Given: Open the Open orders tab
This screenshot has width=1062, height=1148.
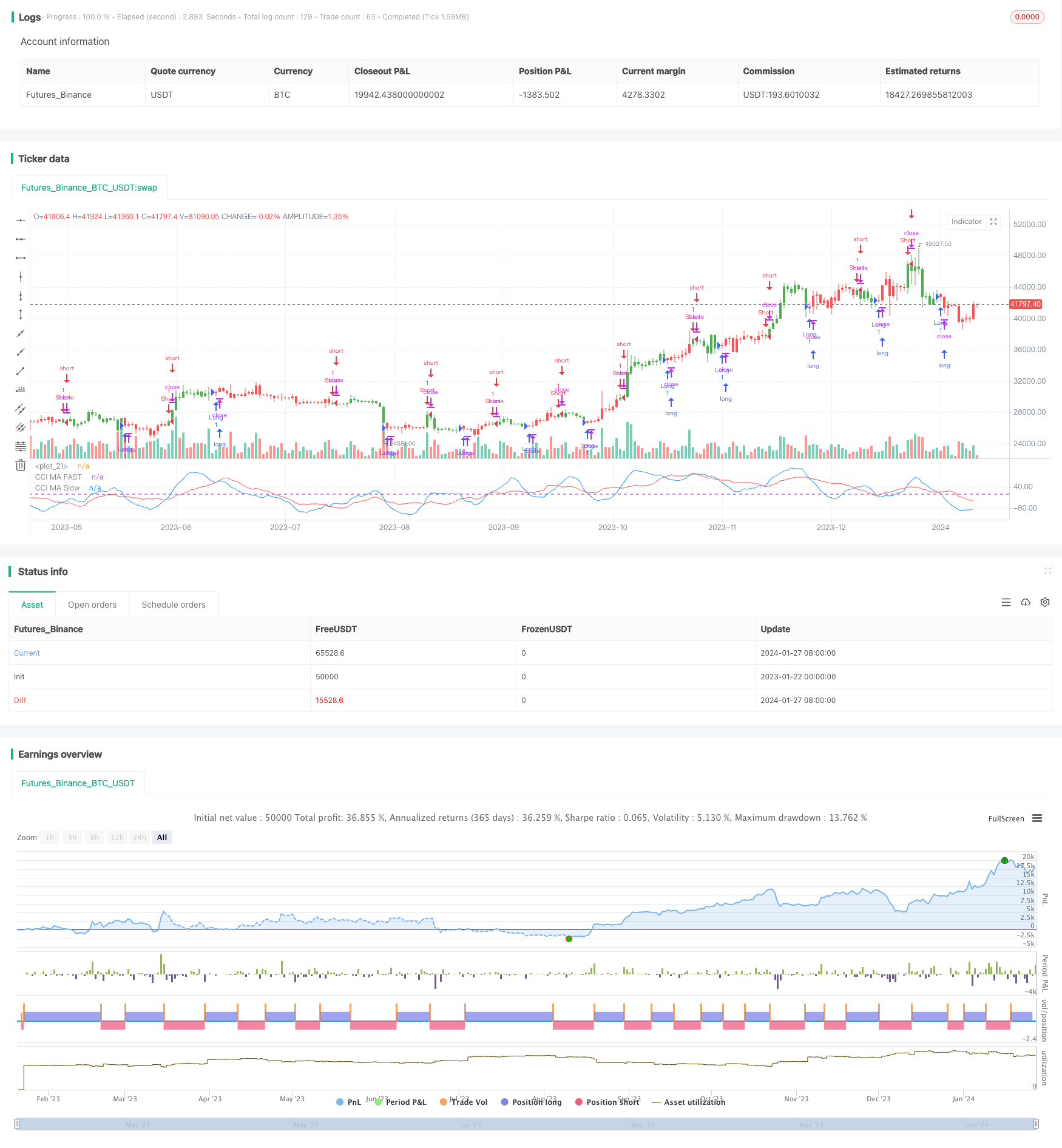Looking at the screenshot, I should point(92,605).
